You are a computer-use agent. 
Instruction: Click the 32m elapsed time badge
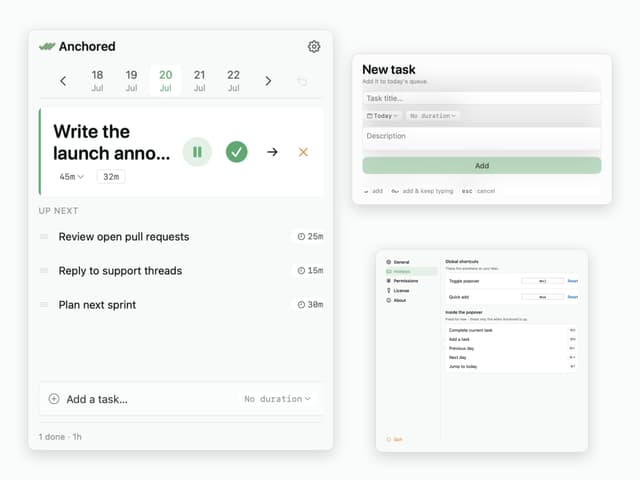(111, 177)
